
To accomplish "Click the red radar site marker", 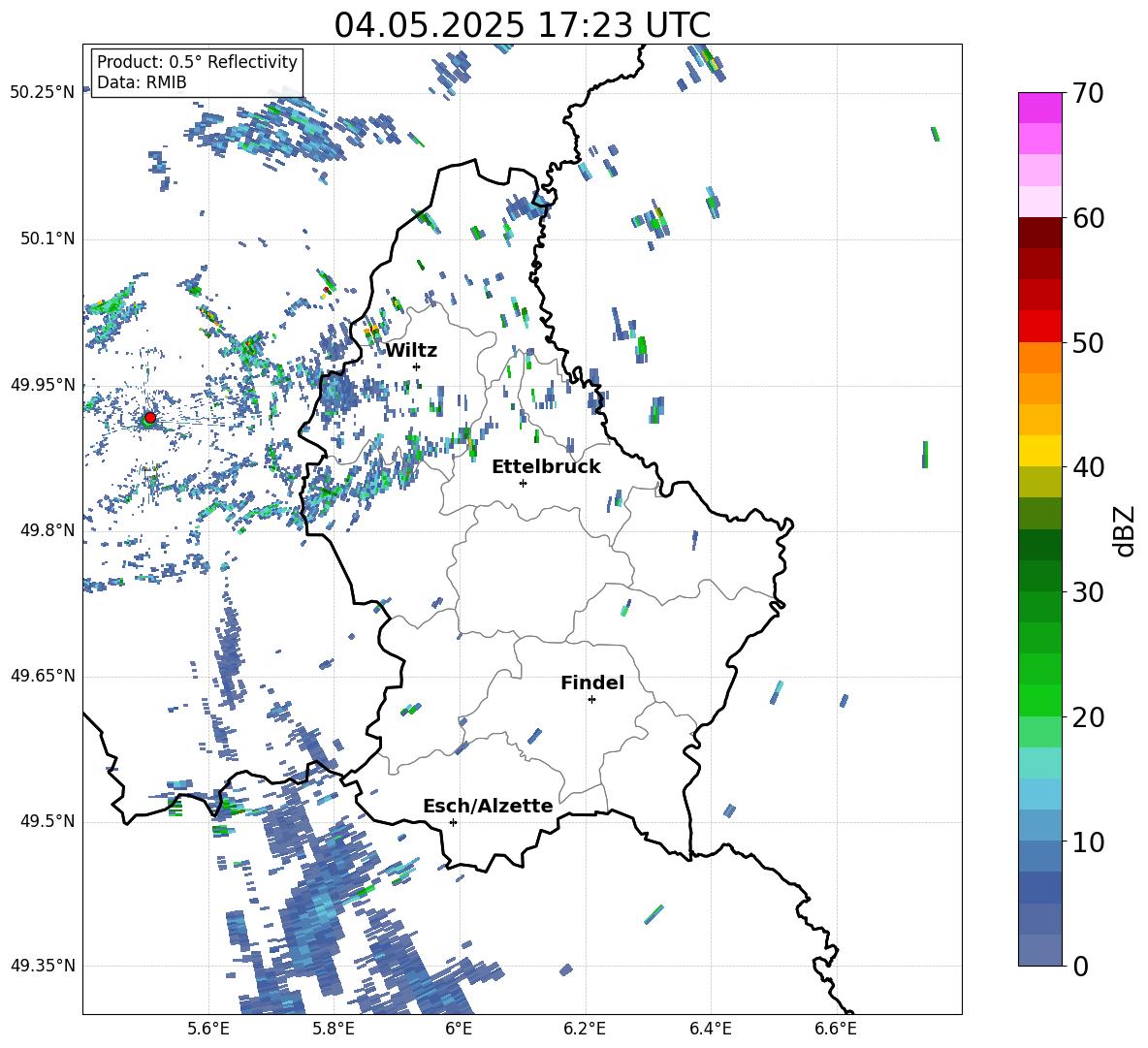I will pos(150,417).
